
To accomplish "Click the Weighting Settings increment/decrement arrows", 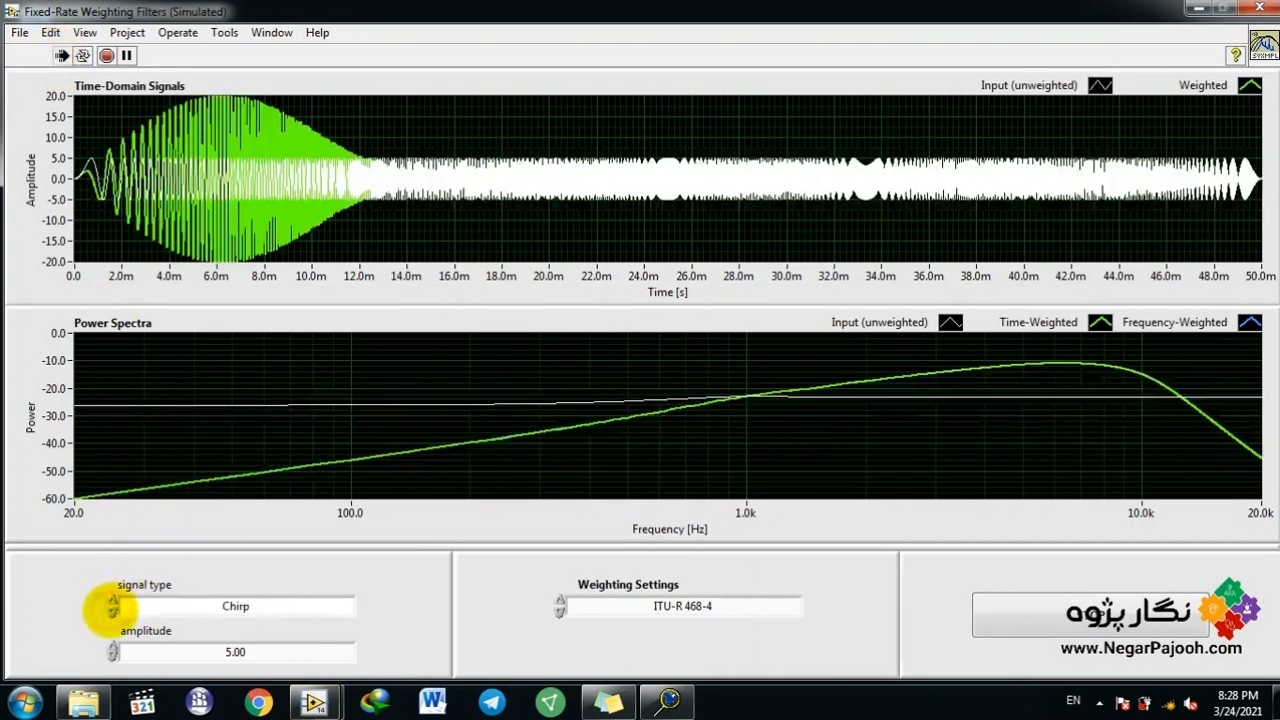I will [560, 607].
